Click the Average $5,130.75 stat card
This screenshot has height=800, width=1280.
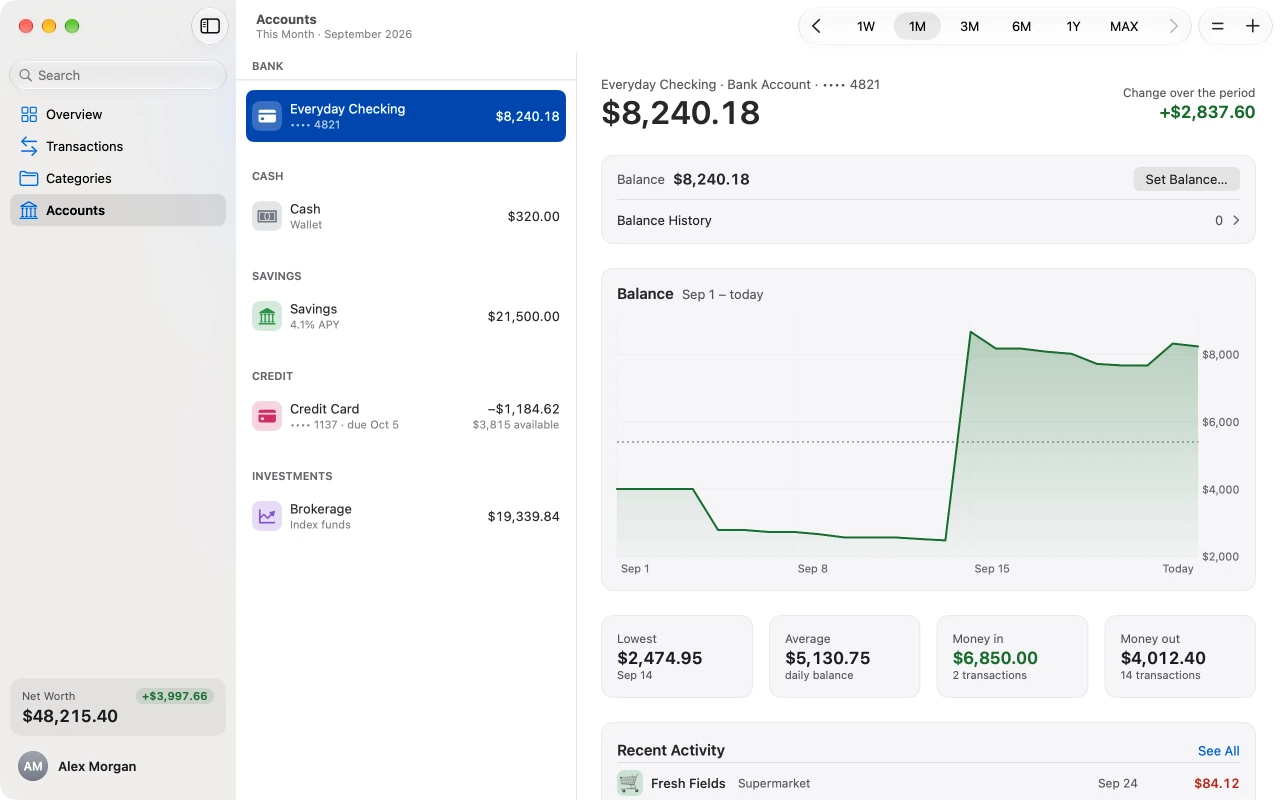point(844,656)
